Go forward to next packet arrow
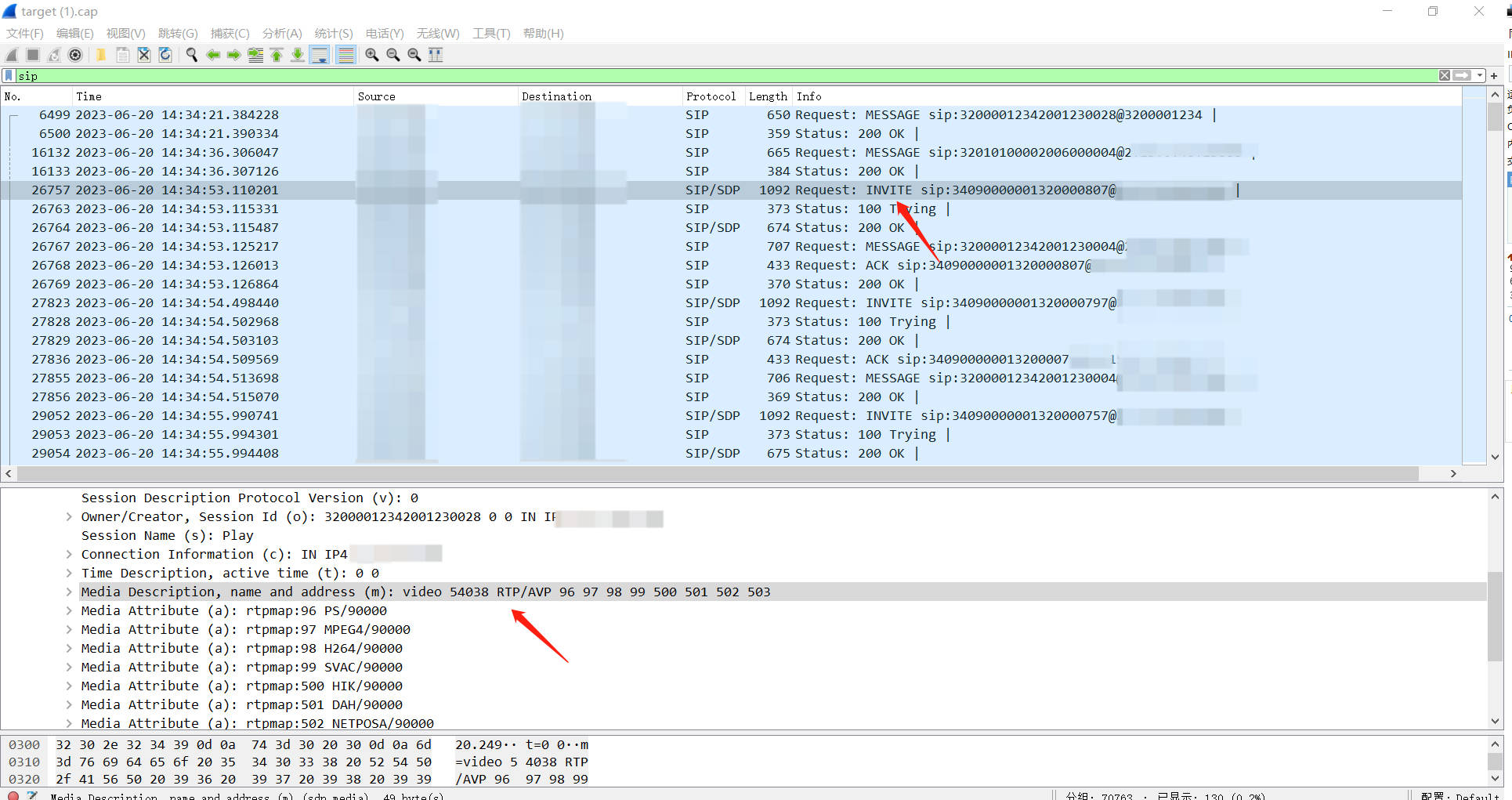This screenshot has height=800, width=1512. (233, 55)
